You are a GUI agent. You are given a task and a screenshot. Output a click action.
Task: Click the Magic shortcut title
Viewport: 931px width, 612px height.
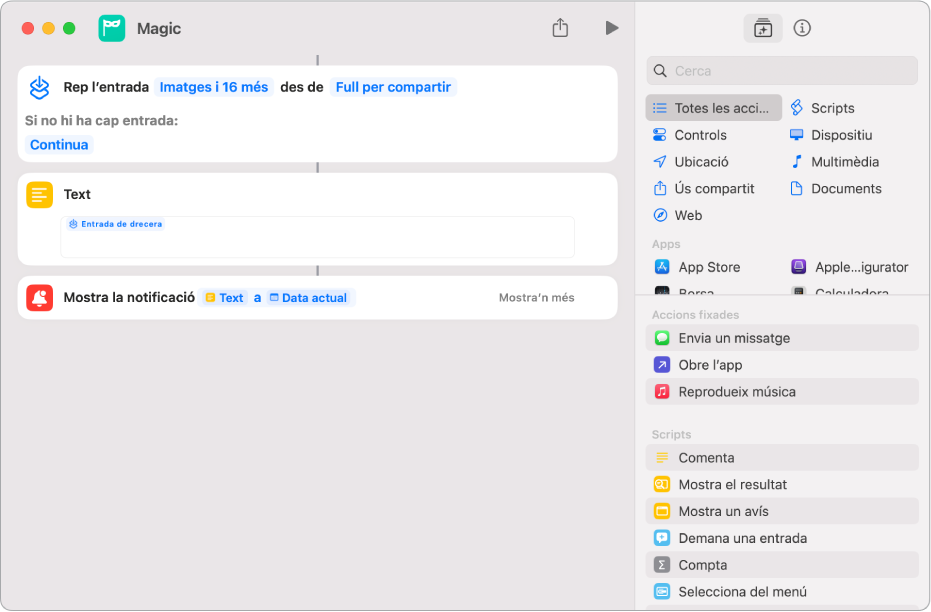[159, 28]
